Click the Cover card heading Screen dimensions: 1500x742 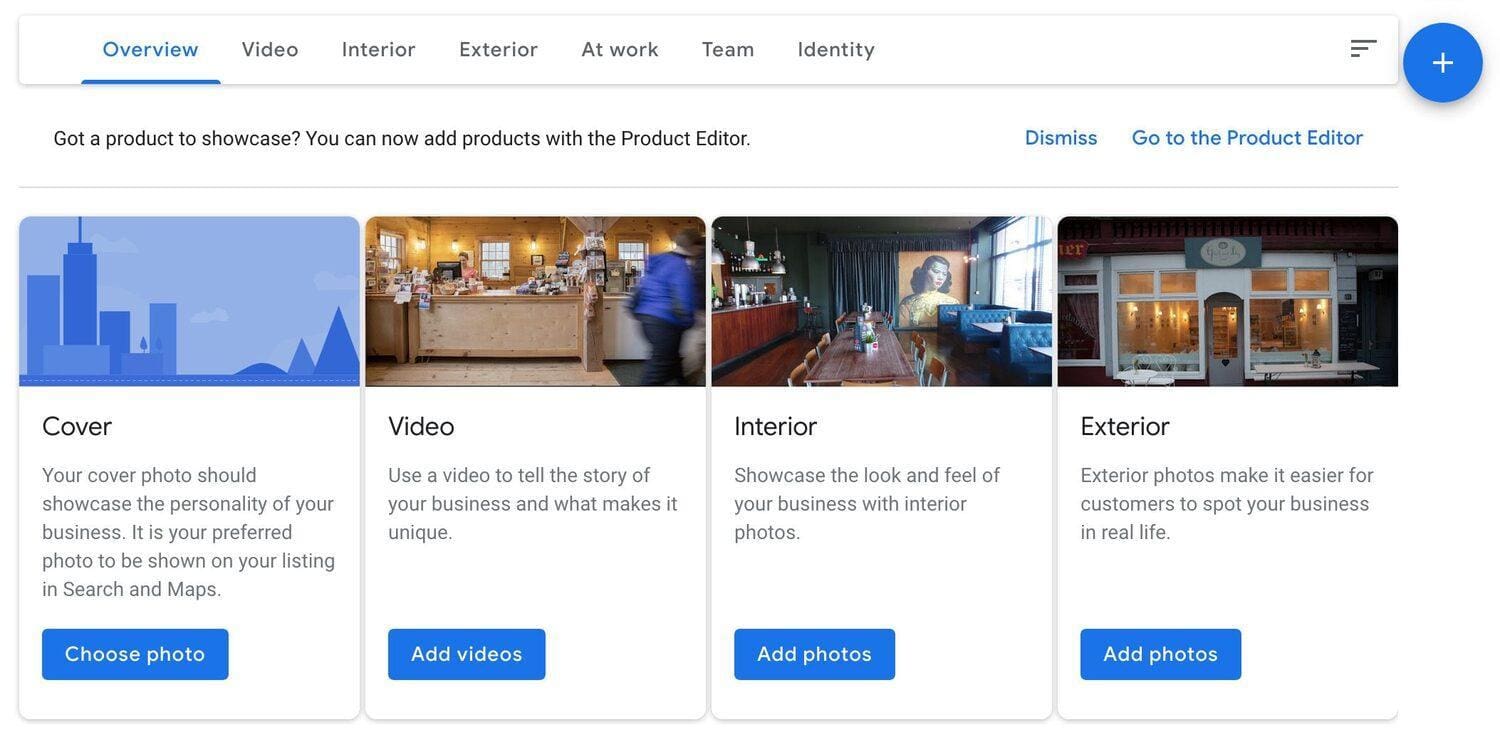77,426
